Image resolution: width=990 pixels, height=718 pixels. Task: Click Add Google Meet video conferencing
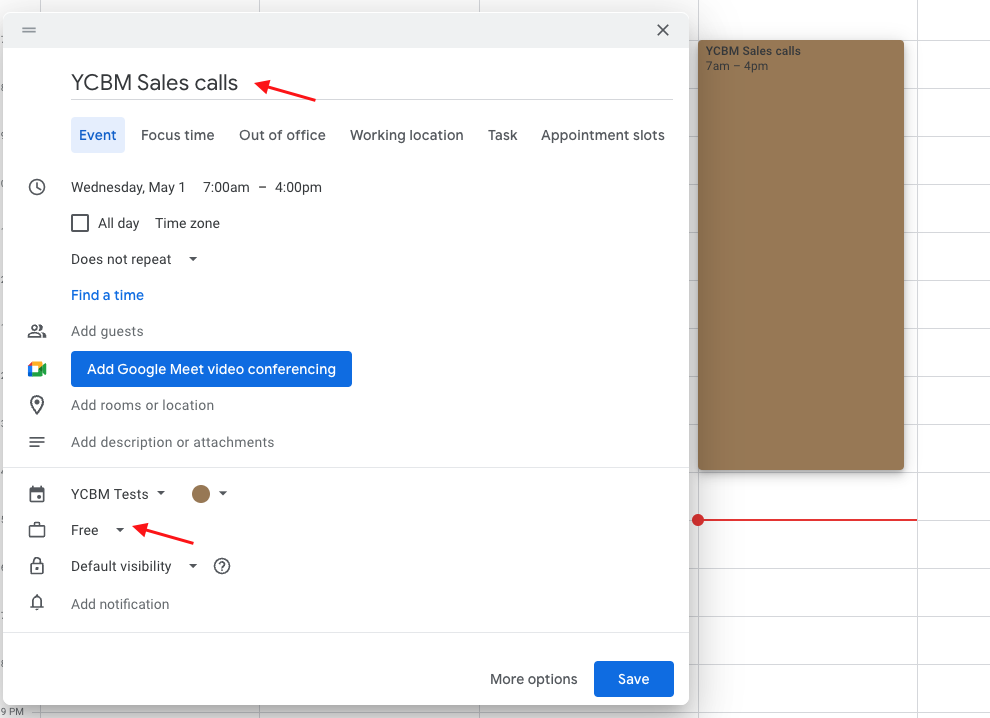pos(211,369)
